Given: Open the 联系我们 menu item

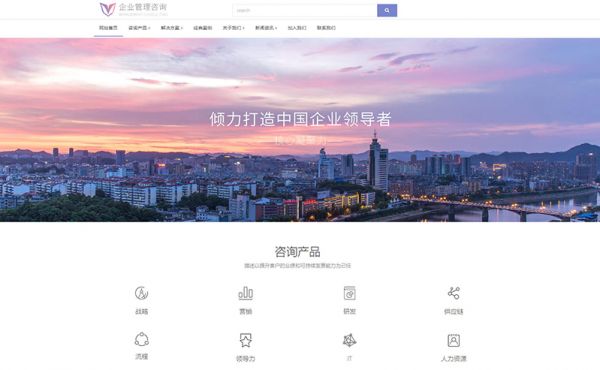Looking at the screenshot, I should (x=326, y=28).
